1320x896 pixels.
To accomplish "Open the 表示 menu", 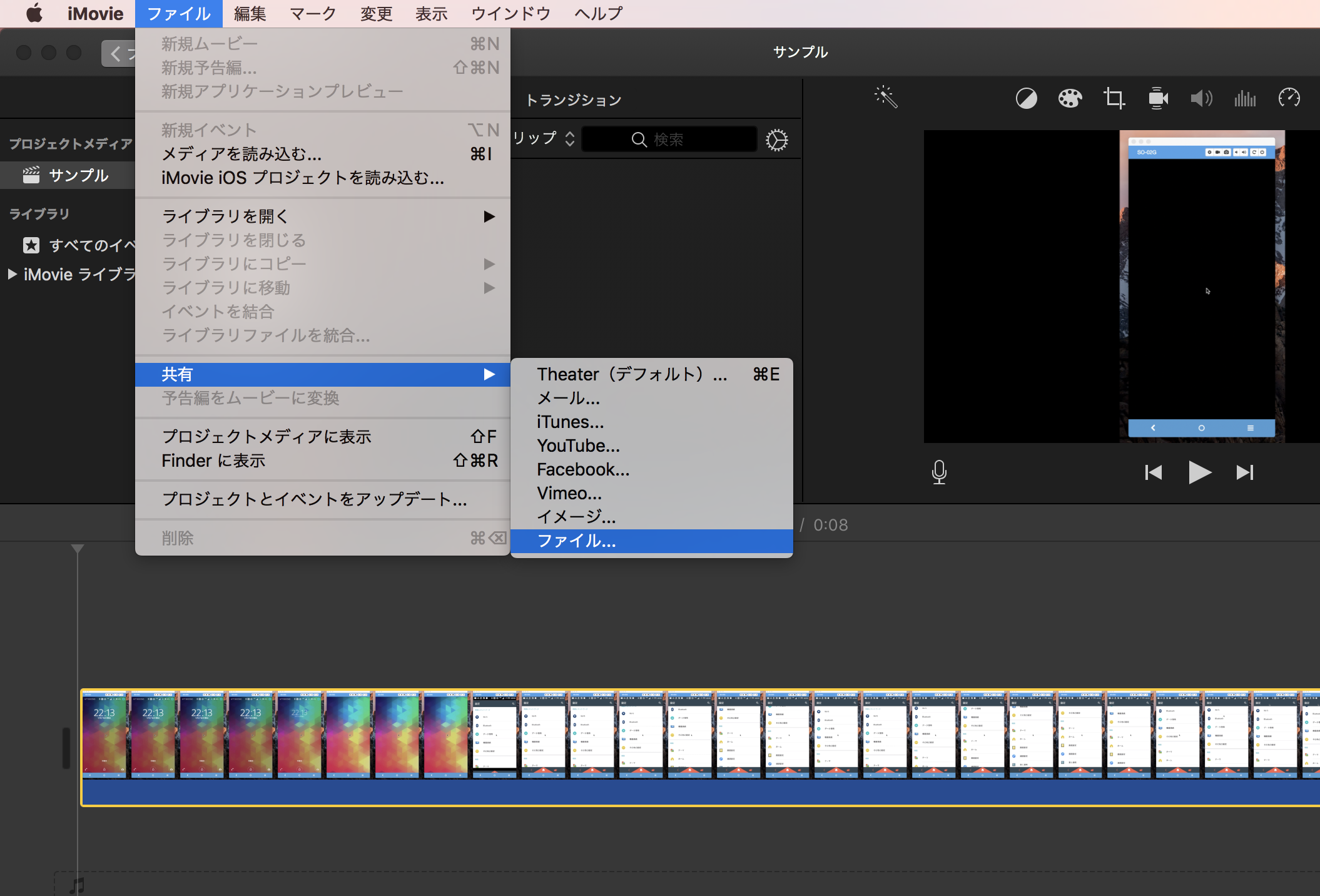I will pos(431,13).
